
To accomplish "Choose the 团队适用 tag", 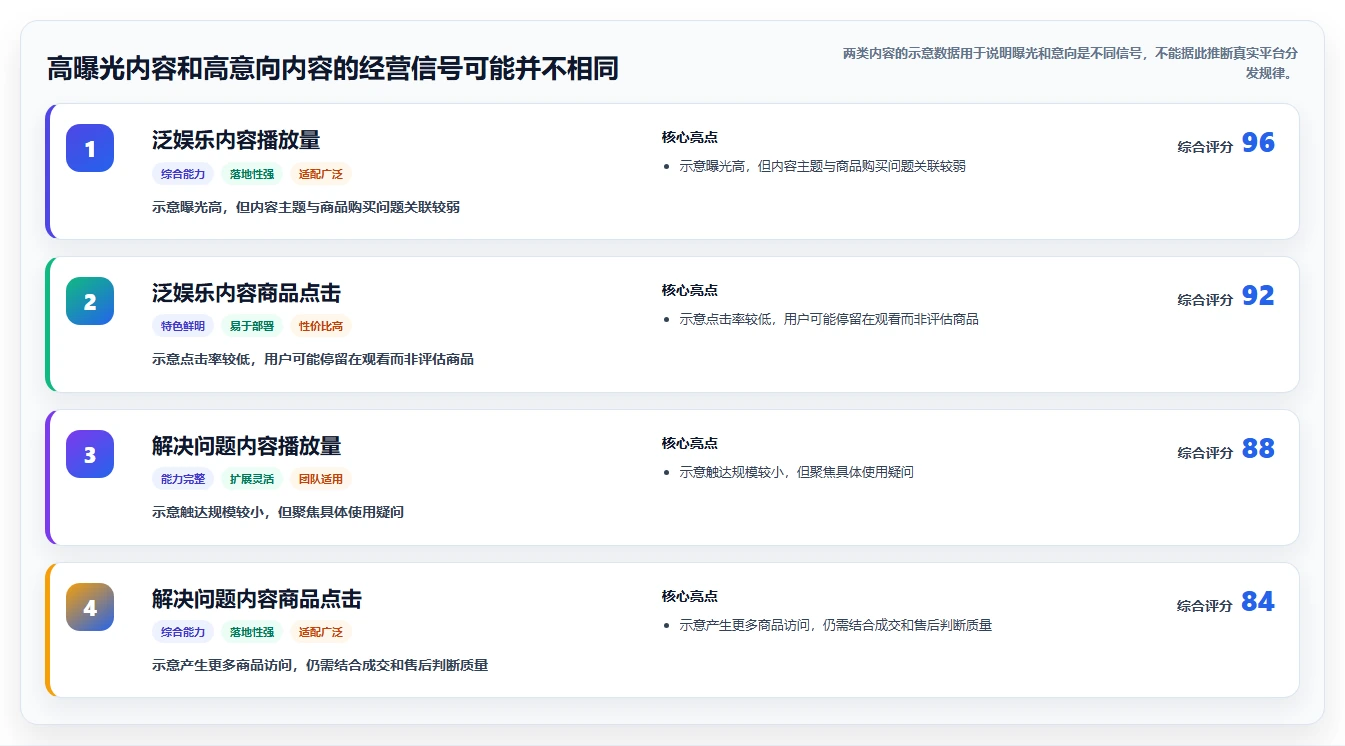I will tap(321, 479).
